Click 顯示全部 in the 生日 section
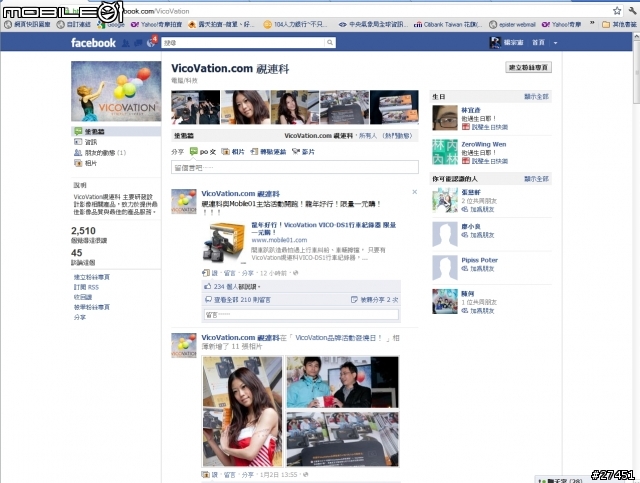This screenshot has height=483, width=640. [536, 97]
